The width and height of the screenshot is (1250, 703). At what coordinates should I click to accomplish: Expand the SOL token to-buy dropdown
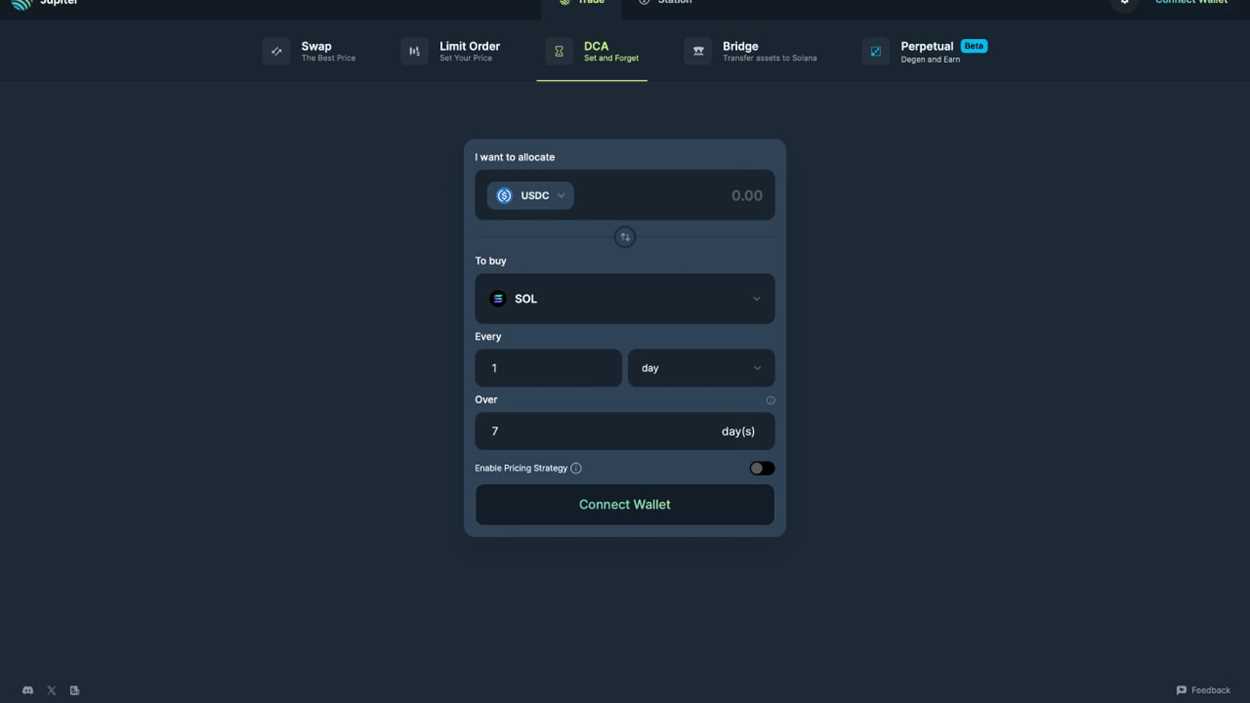click(625, 299)
